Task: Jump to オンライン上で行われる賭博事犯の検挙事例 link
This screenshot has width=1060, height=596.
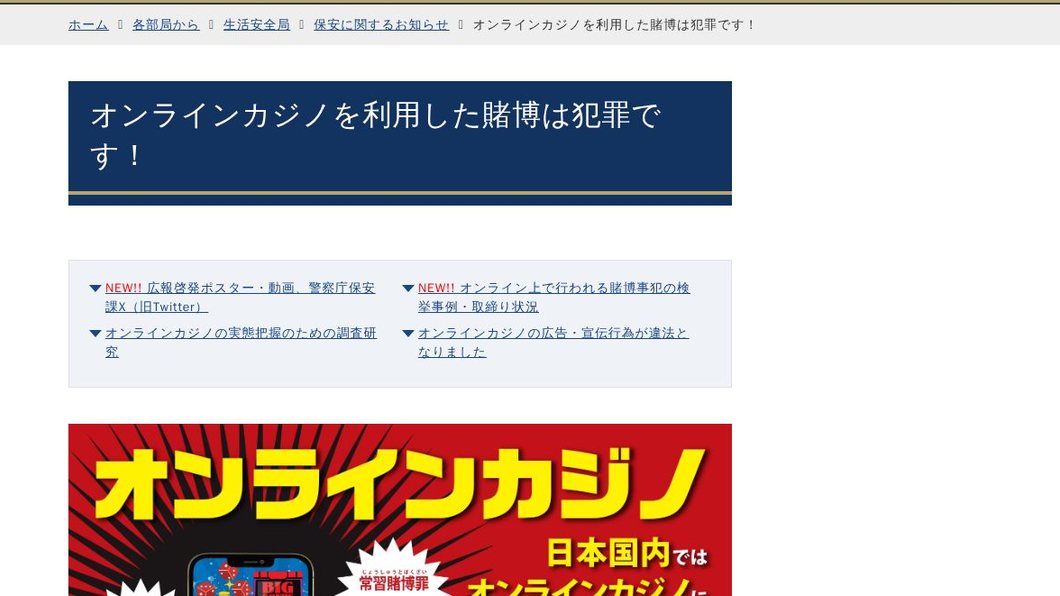Action: point(554,297)
